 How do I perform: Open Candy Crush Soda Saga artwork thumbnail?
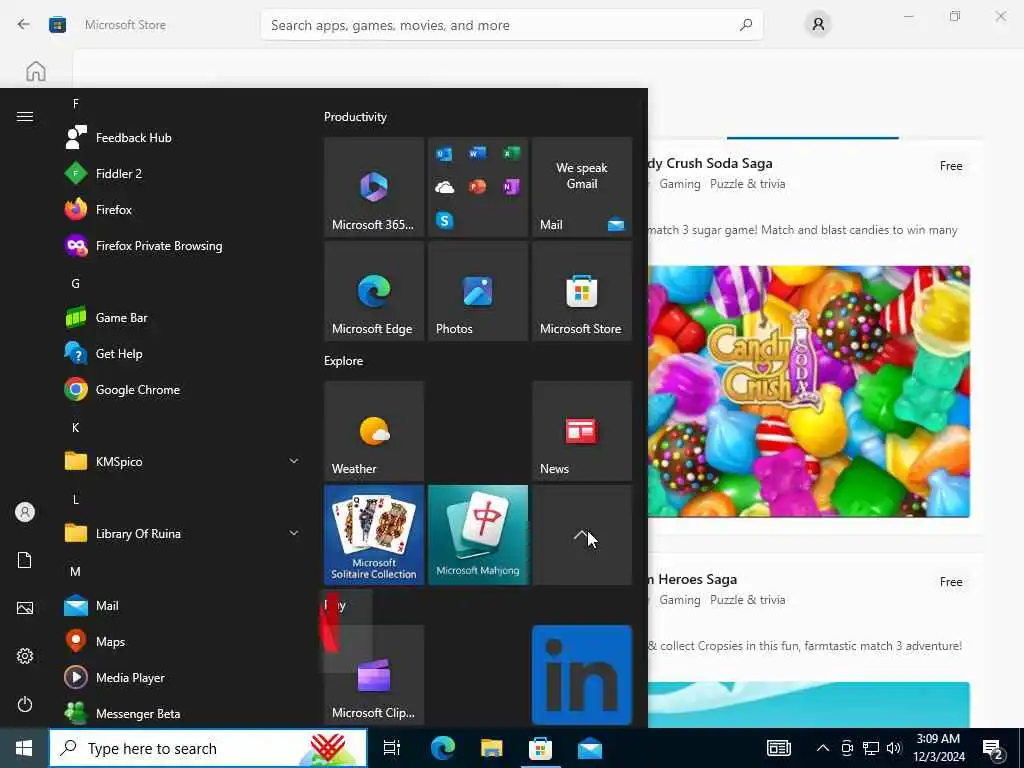tap(809, 391)
